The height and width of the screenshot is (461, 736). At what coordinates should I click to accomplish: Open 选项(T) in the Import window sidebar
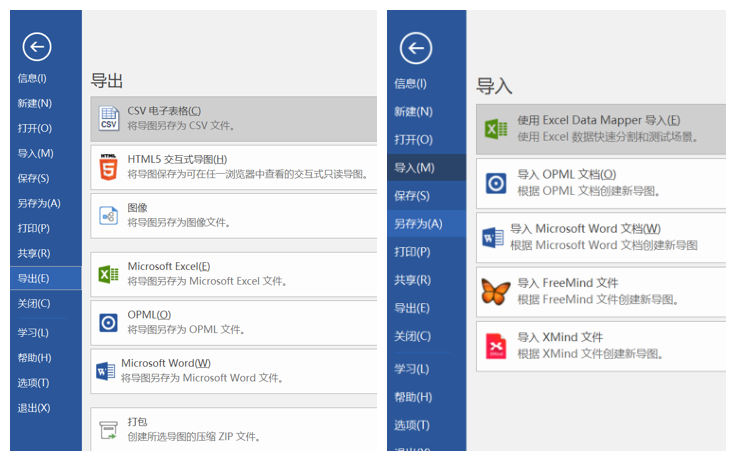[x=412, y=425]
